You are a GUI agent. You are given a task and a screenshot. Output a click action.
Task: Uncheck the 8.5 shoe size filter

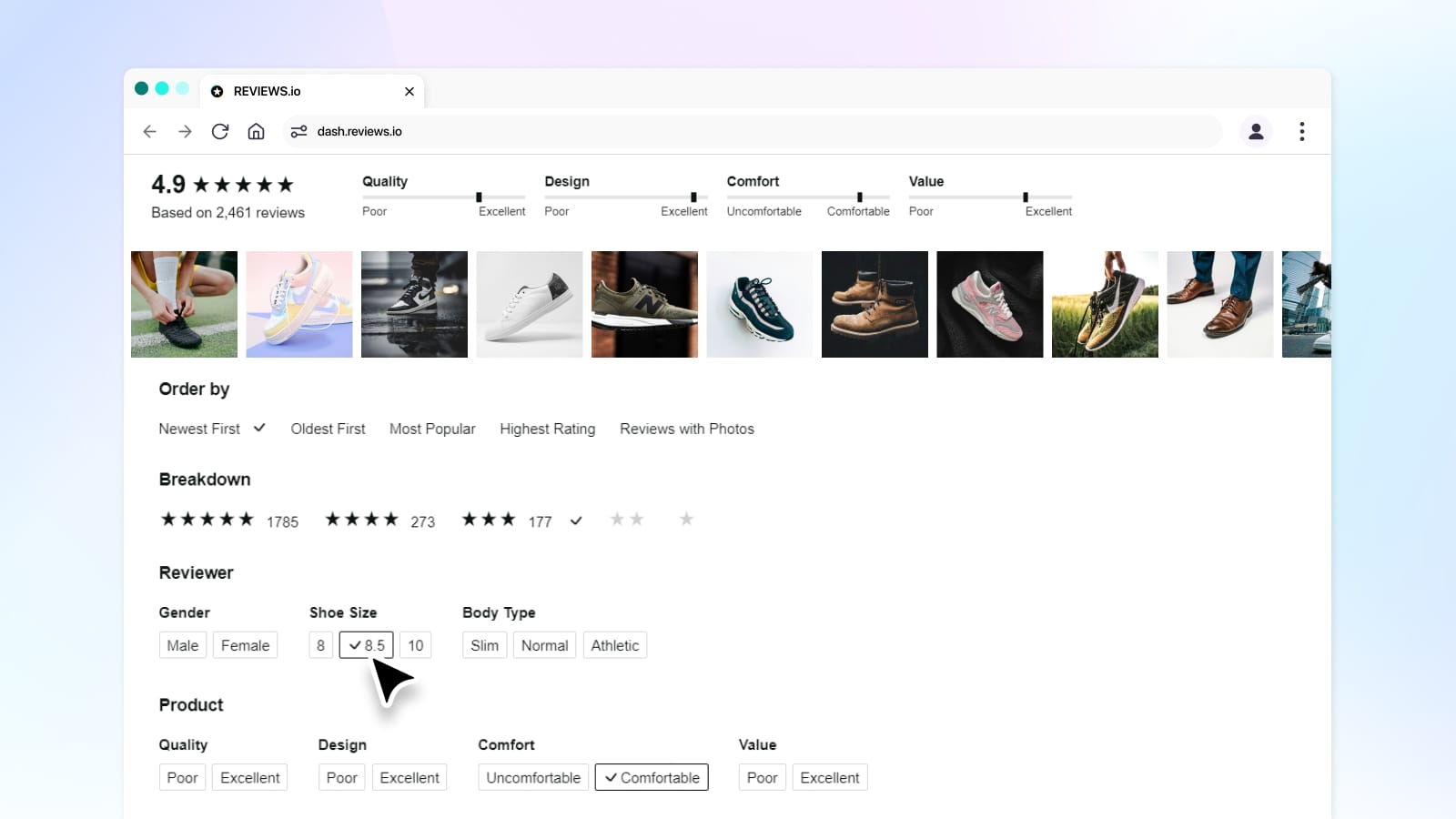(366, 645)
